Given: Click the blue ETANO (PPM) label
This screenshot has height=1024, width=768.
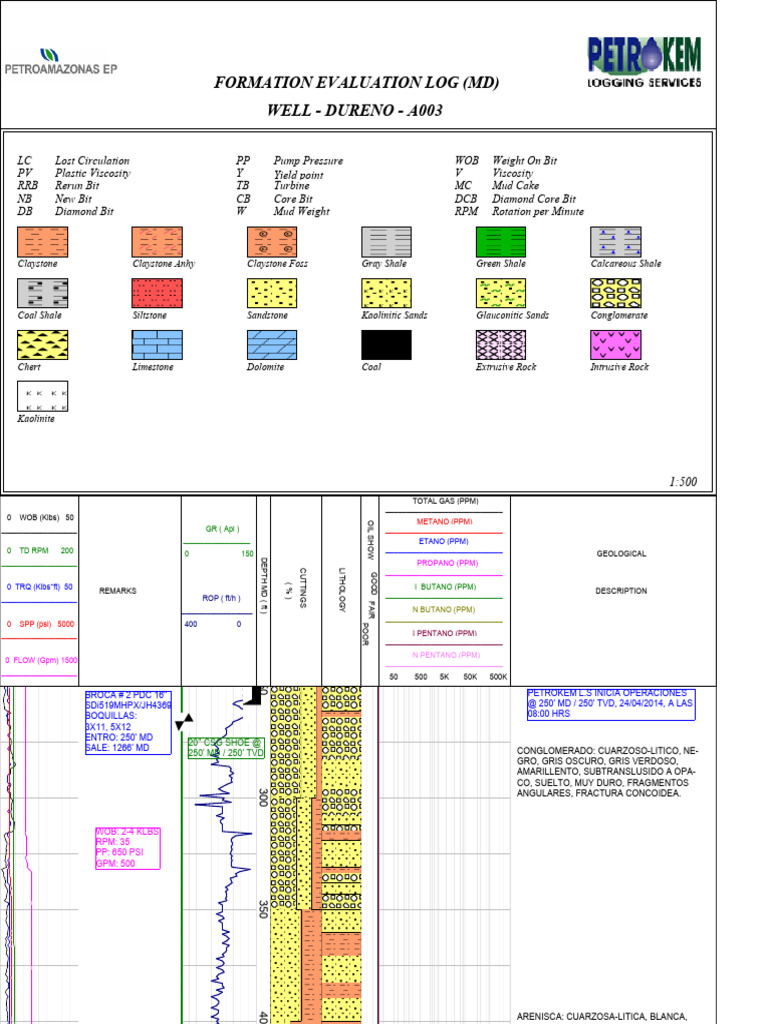Looking at the screenshot, I should 443,541.
